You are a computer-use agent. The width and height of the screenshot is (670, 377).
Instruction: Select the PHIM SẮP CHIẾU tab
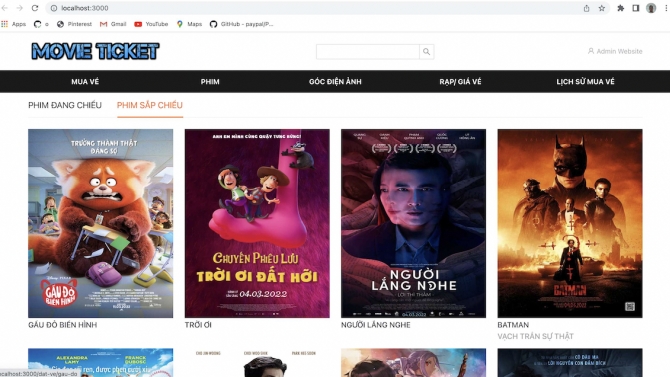(x=150, y=105)
